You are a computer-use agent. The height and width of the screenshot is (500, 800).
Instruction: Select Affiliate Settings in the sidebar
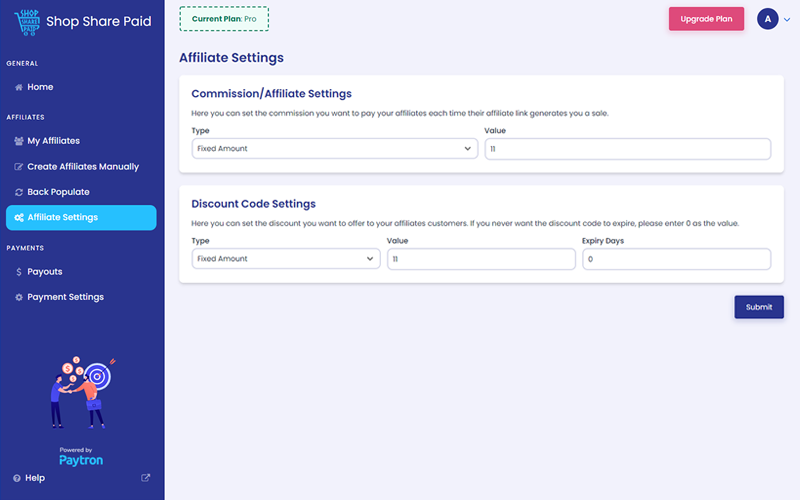pyautogui.click(x=81, y=217)
